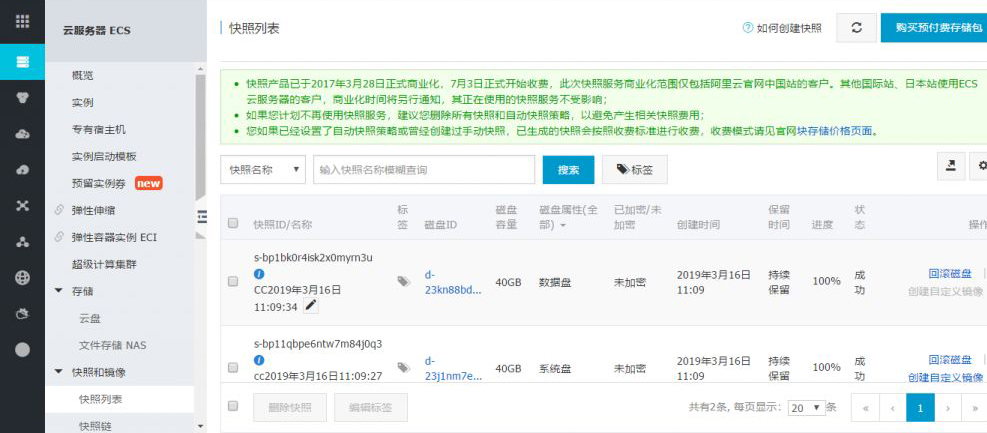
Task: Check the box for snapshot s-bp11qbpe6ntw7m84j0q3
Action: 233,368
